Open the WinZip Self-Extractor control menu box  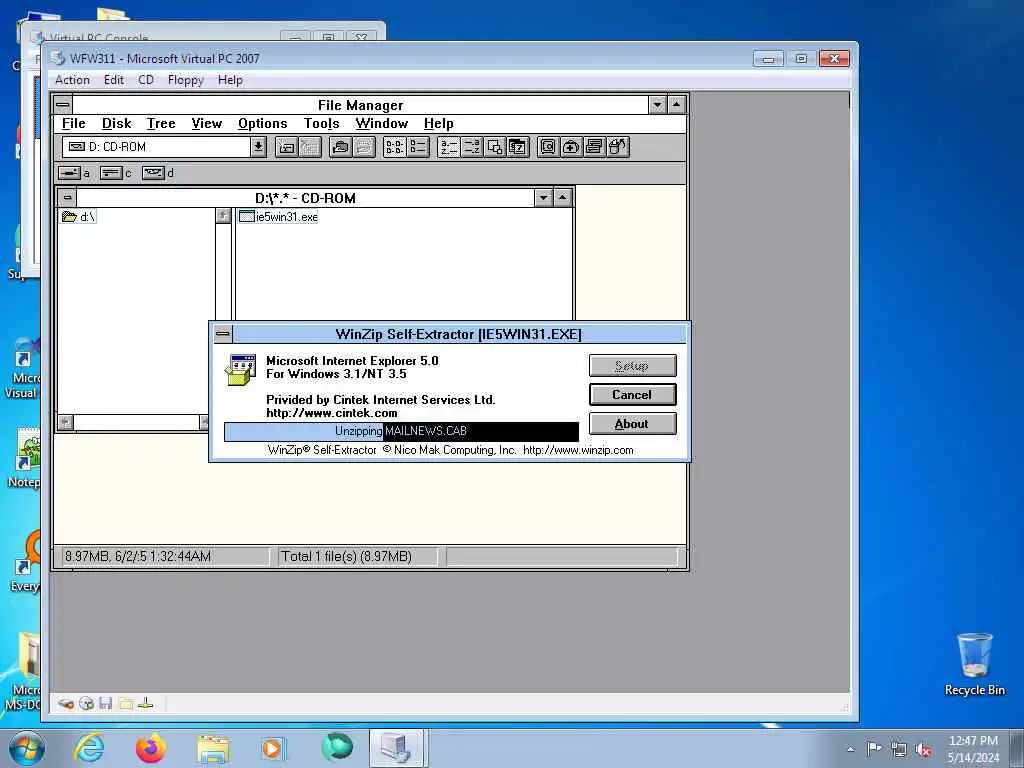[223, 334]
